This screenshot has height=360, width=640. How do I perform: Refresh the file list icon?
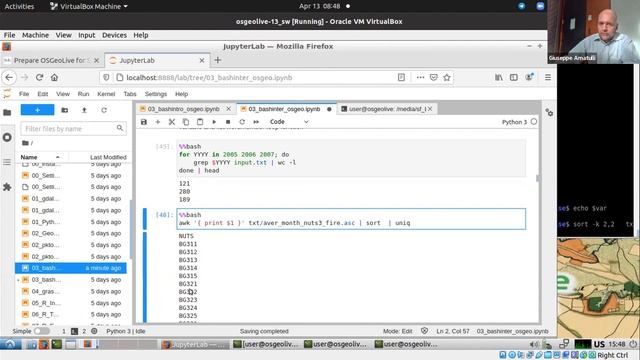[x=104, y=110]
